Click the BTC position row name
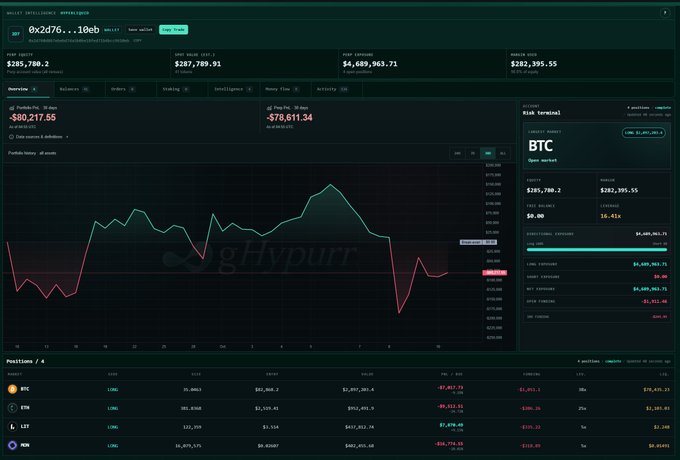This screenshot has width=680, height=460. (25, 389)
